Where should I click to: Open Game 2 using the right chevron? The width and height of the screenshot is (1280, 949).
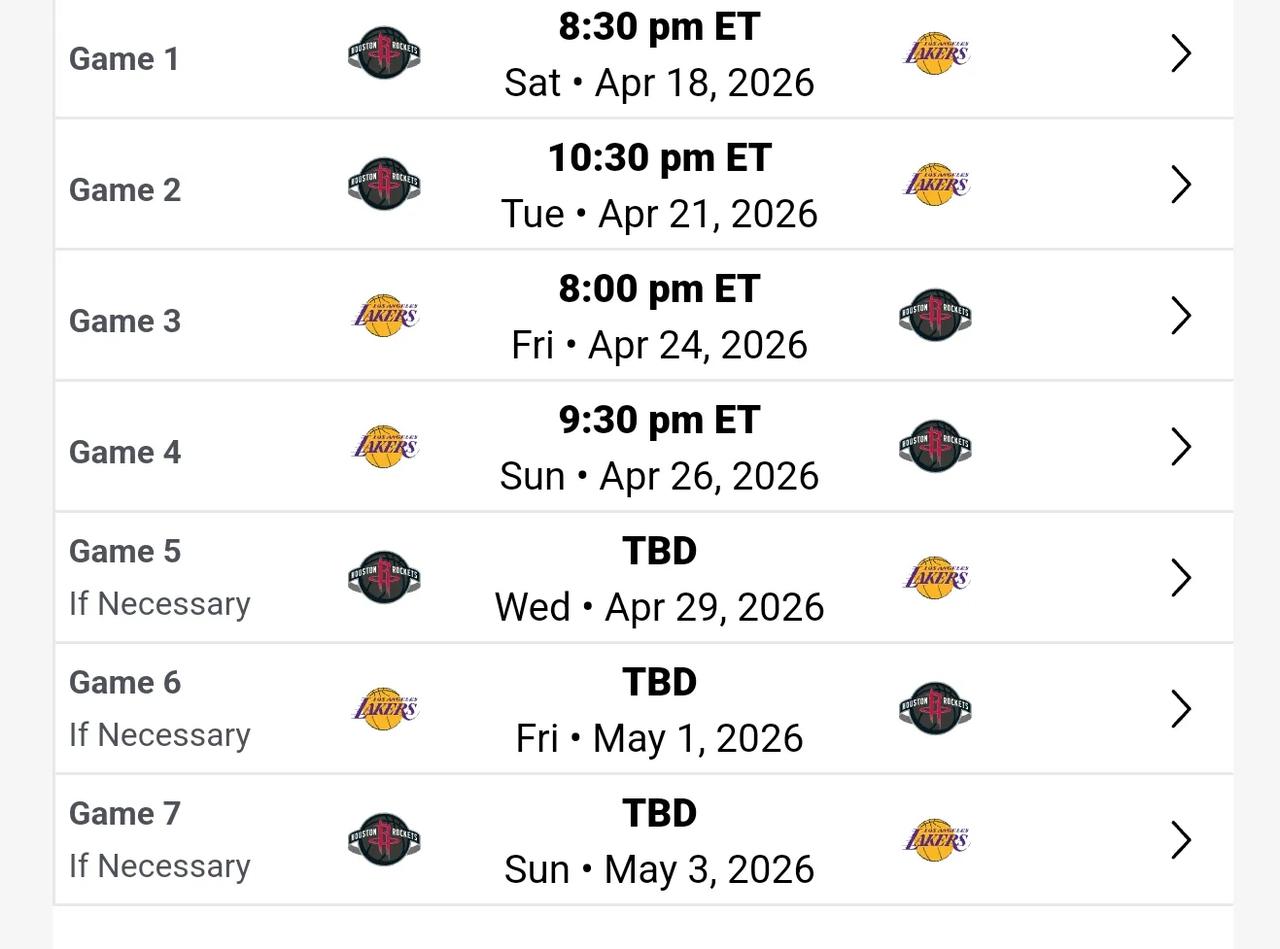(1181, 184)
